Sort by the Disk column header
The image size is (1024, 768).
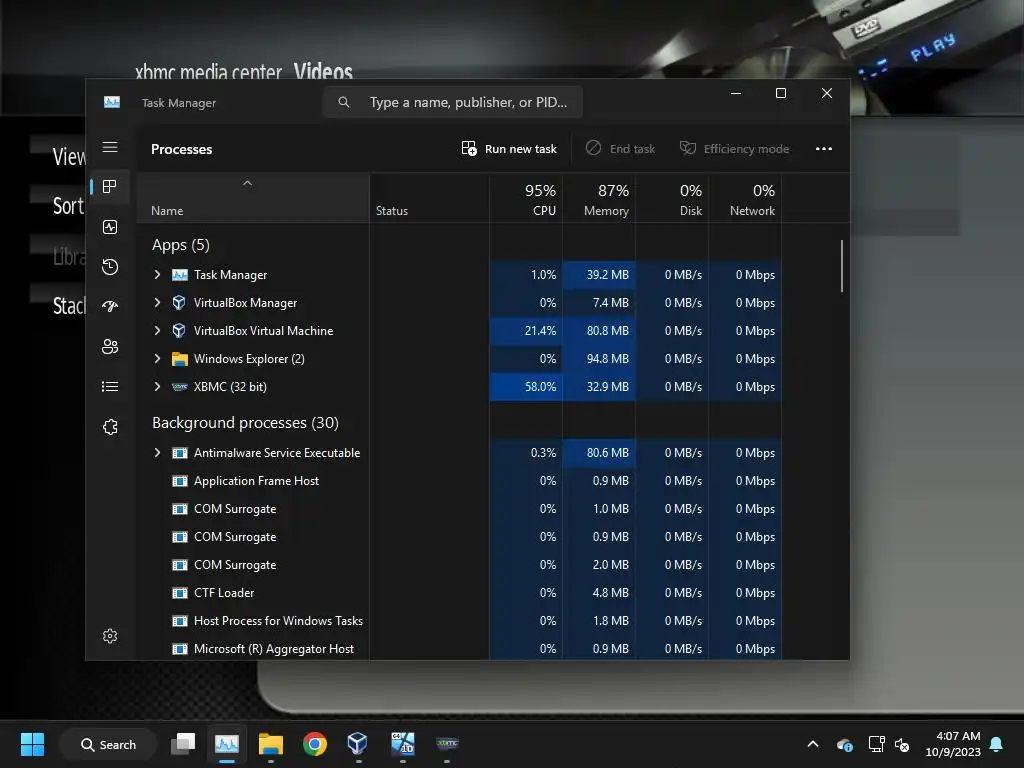pyautogui.click(x=672, y=199)
